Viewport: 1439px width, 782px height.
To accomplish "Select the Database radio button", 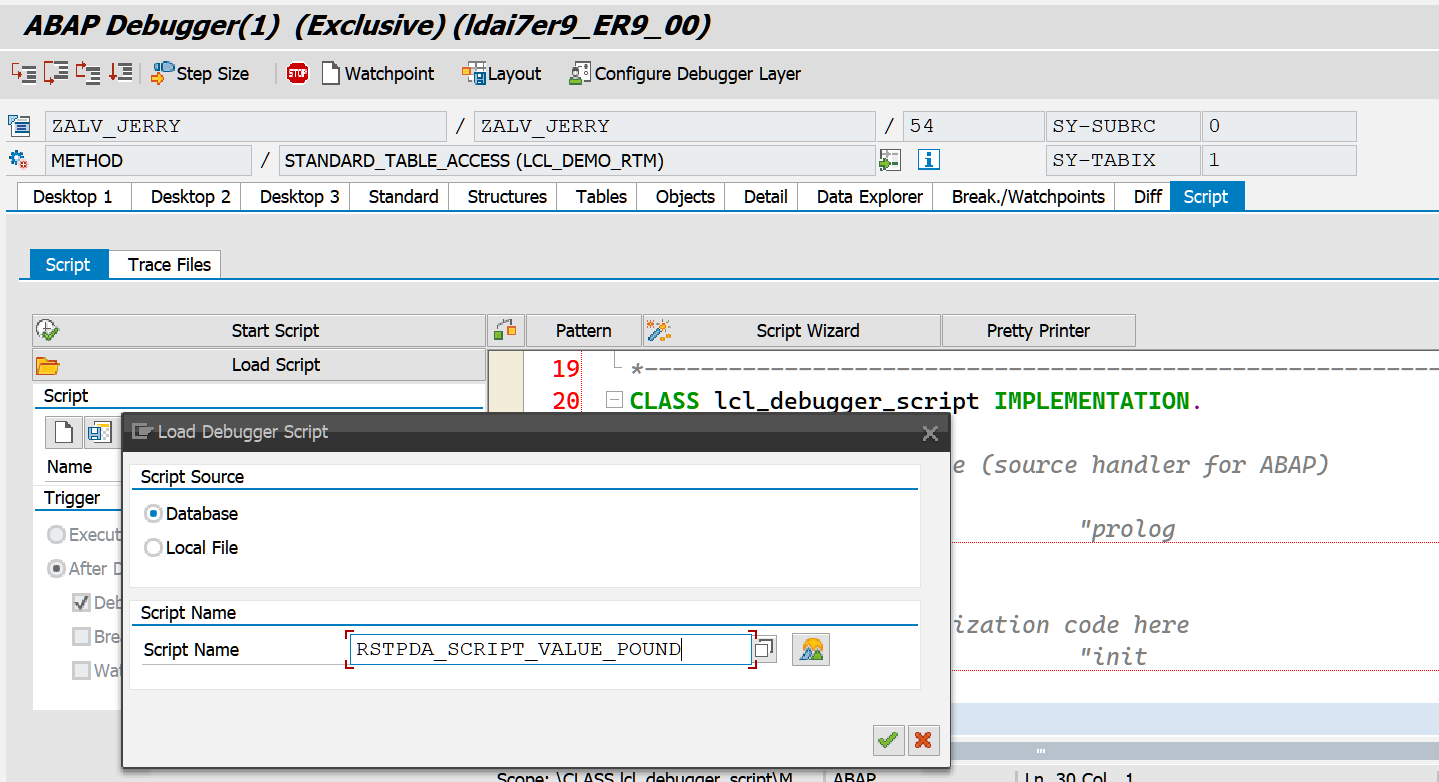I will coord(153,514).
